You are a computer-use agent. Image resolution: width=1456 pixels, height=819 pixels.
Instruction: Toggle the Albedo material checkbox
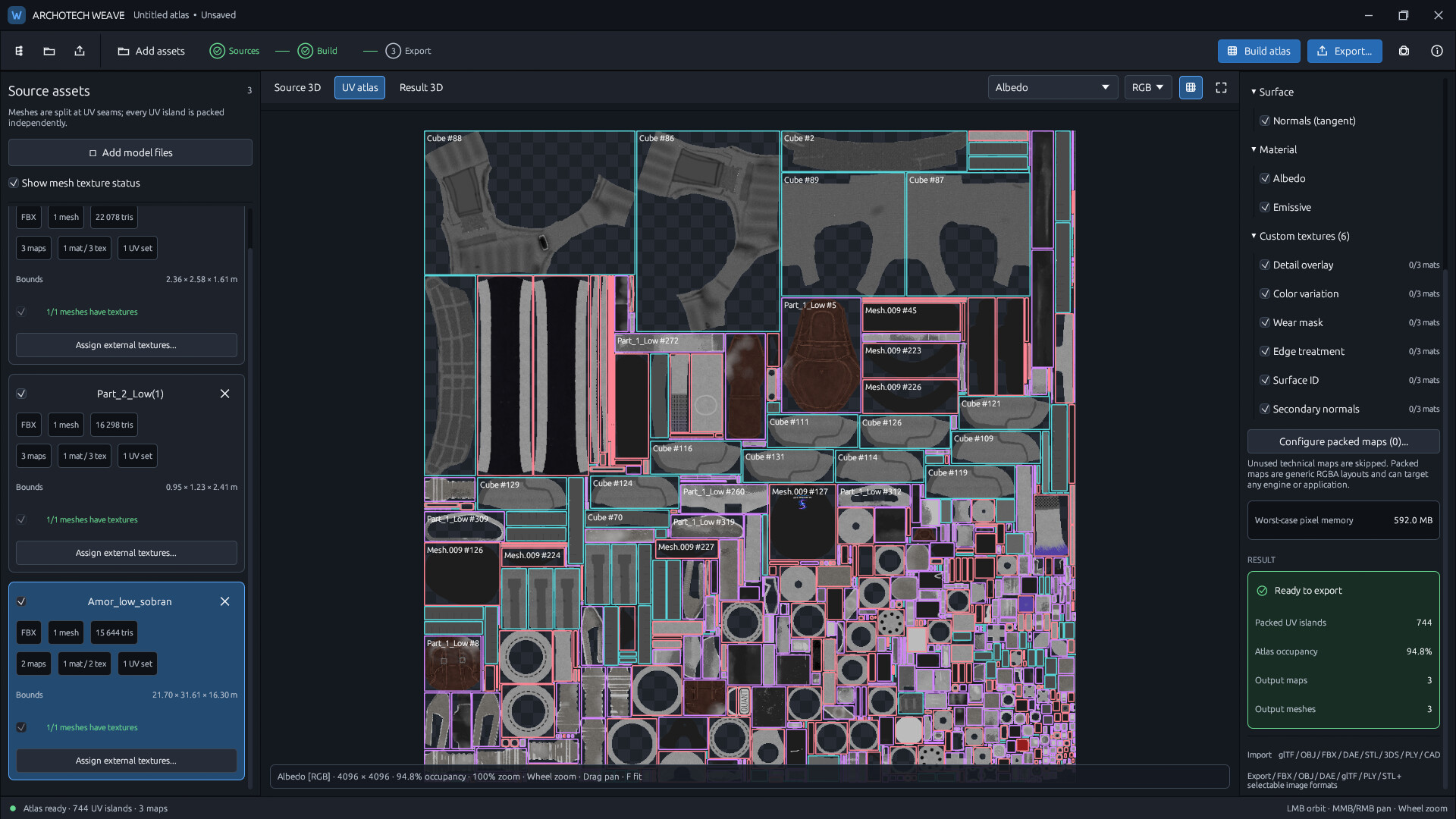[x=1265, y=178]
